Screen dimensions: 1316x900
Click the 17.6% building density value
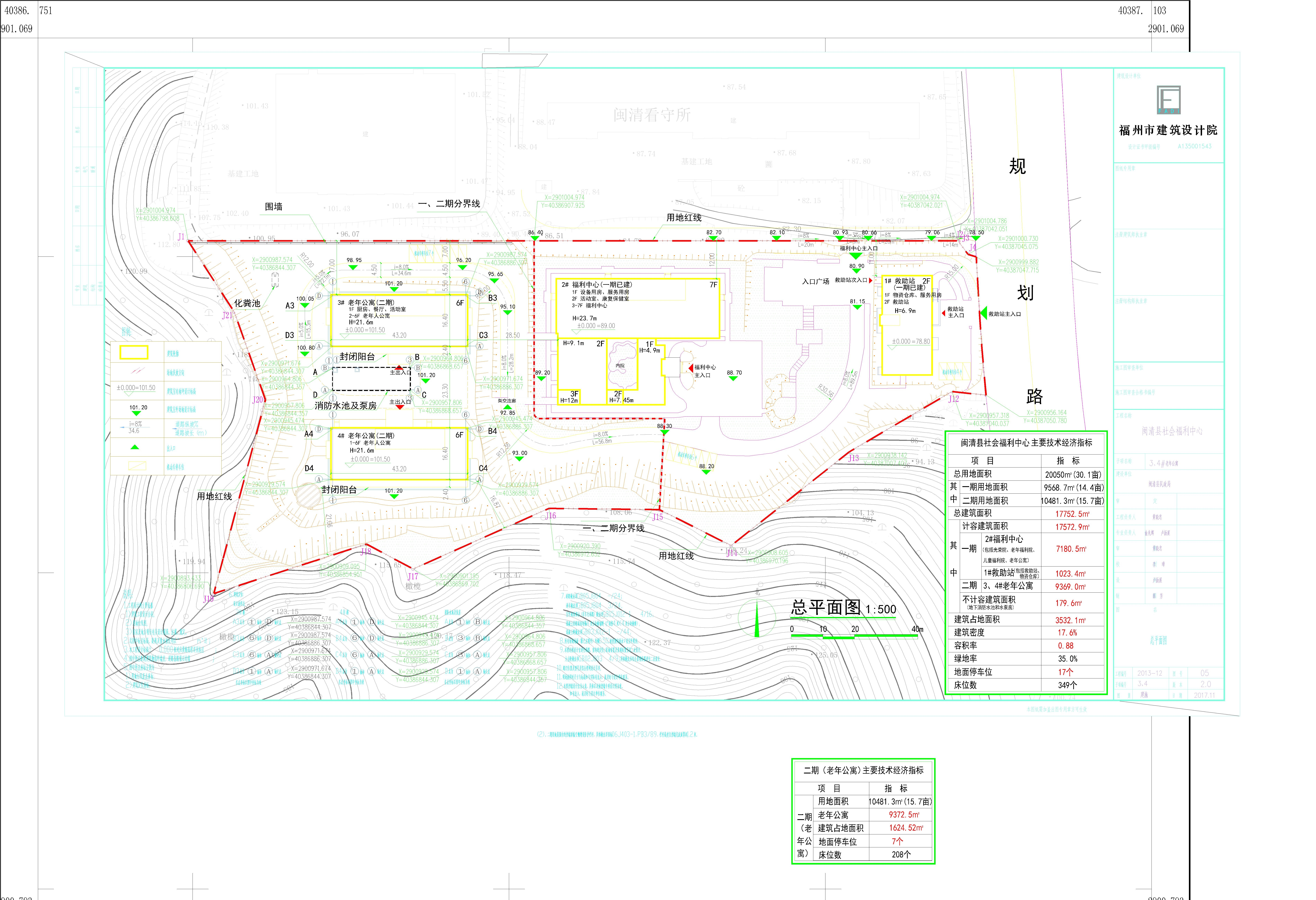tap(1067, 633)
